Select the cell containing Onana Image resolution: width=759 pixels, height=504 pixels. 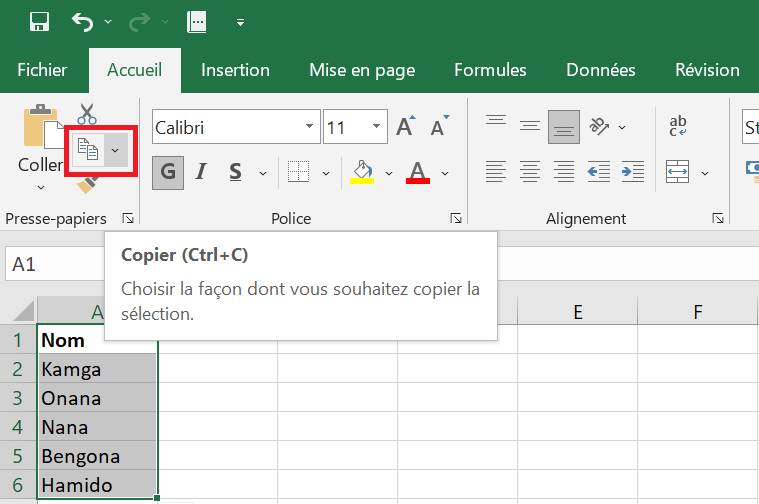pos(97,398)
